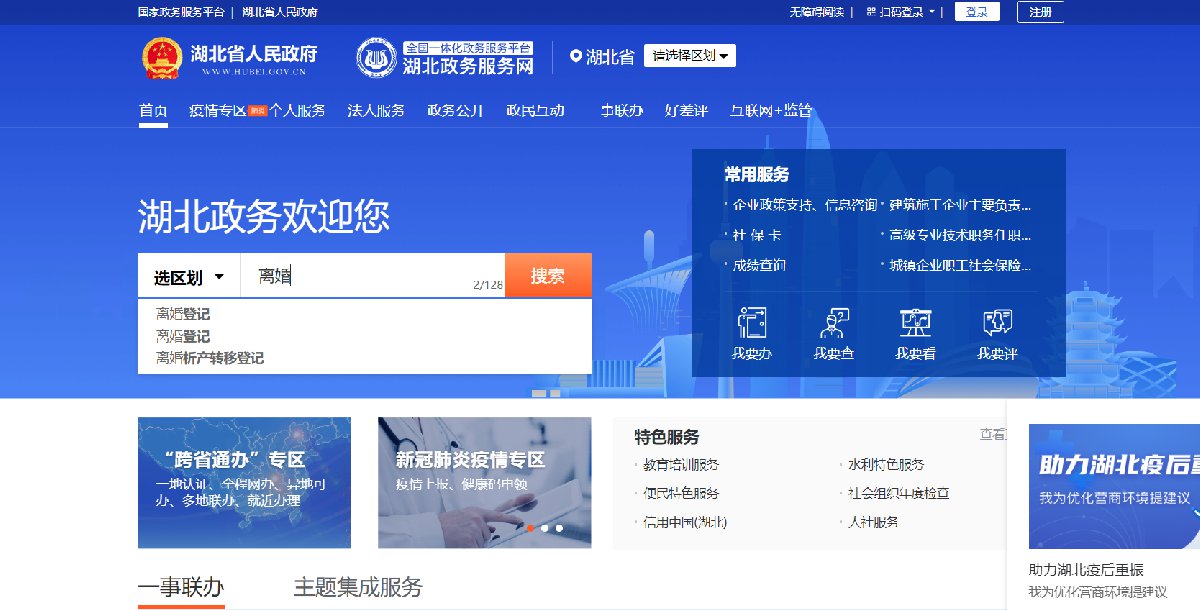
Task: Click the 助力湖北疫后重振 caption text
Action: [x=1086, y=570]
